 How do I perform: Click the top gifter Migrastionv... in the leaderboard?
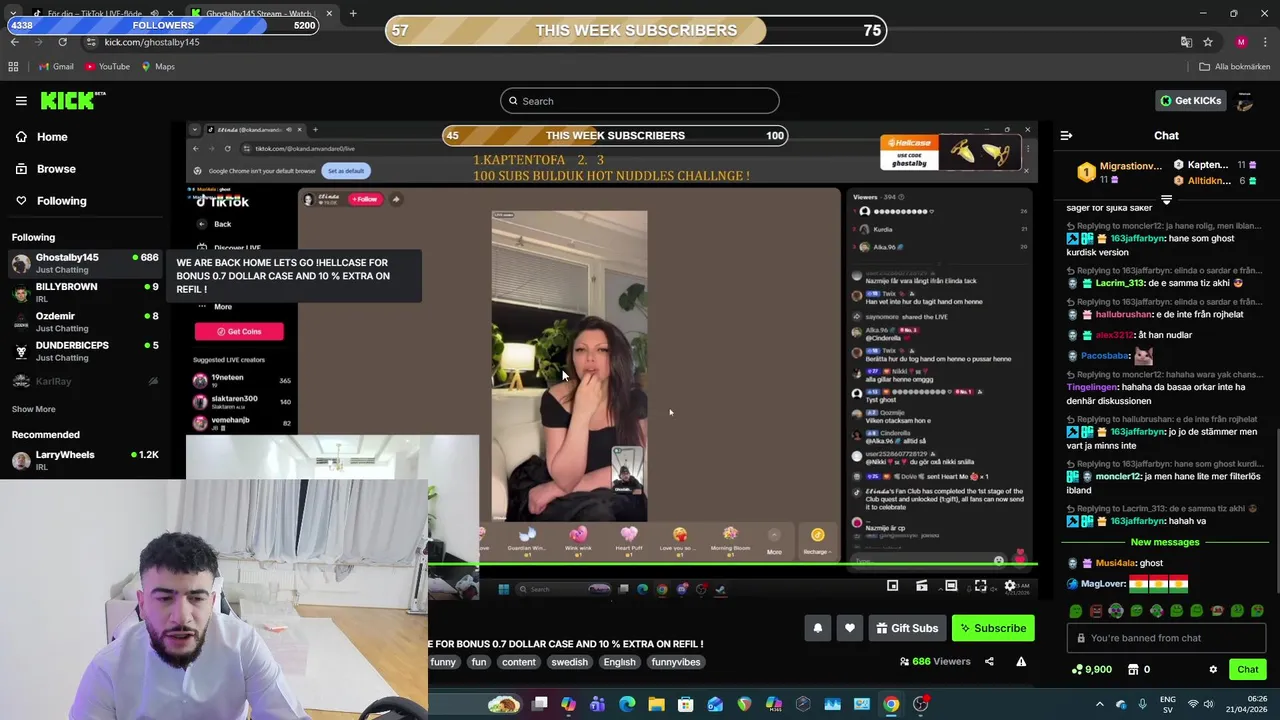pyautogui.click(x=1118, y=172)
